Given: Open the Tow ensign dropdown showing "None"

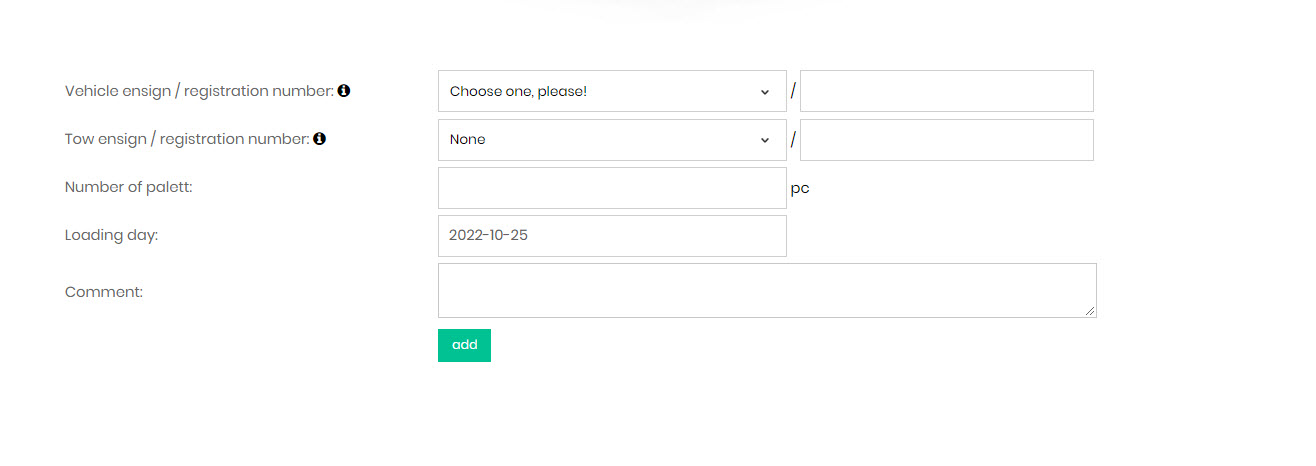Looking at the screenshot, I should click(600, 140).
